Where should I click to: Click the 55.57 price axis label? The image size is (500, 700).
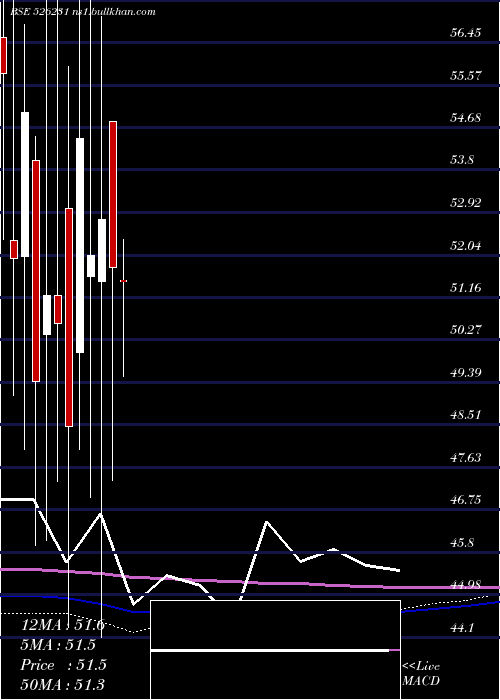coord(466,75)
